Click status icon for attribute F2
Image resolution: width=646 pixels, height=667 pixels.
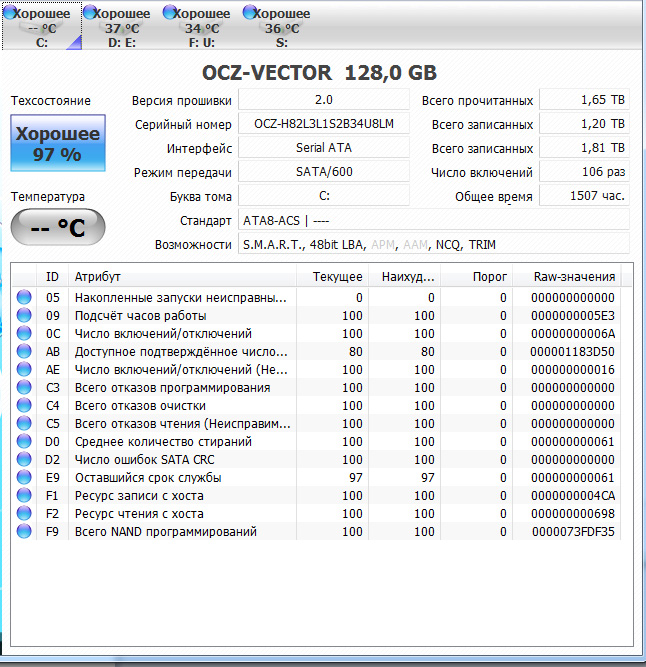(x=24, y=513)
